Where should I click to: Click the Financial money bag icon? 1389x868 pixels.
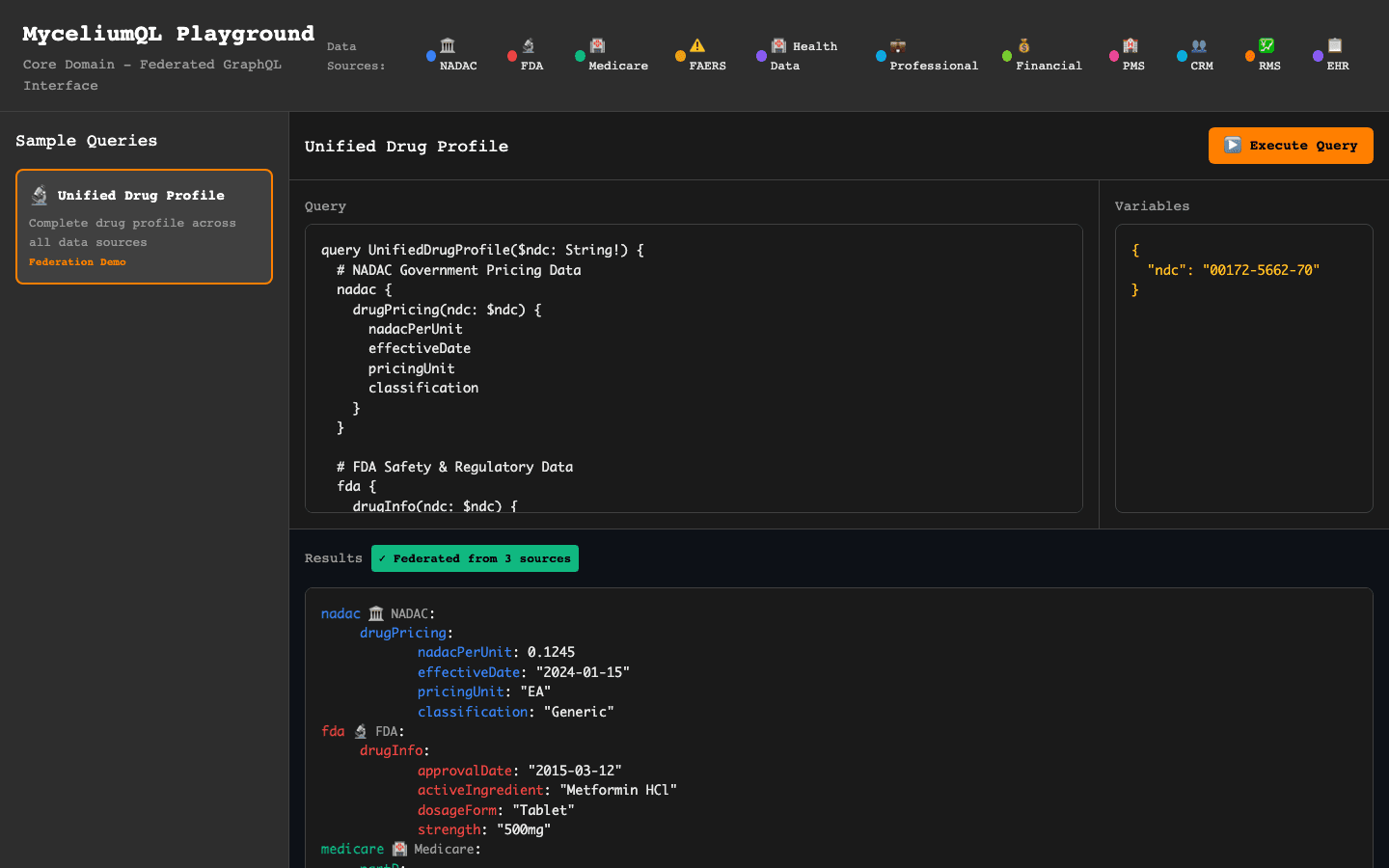pyautogui.click(x=1024, y=45)
